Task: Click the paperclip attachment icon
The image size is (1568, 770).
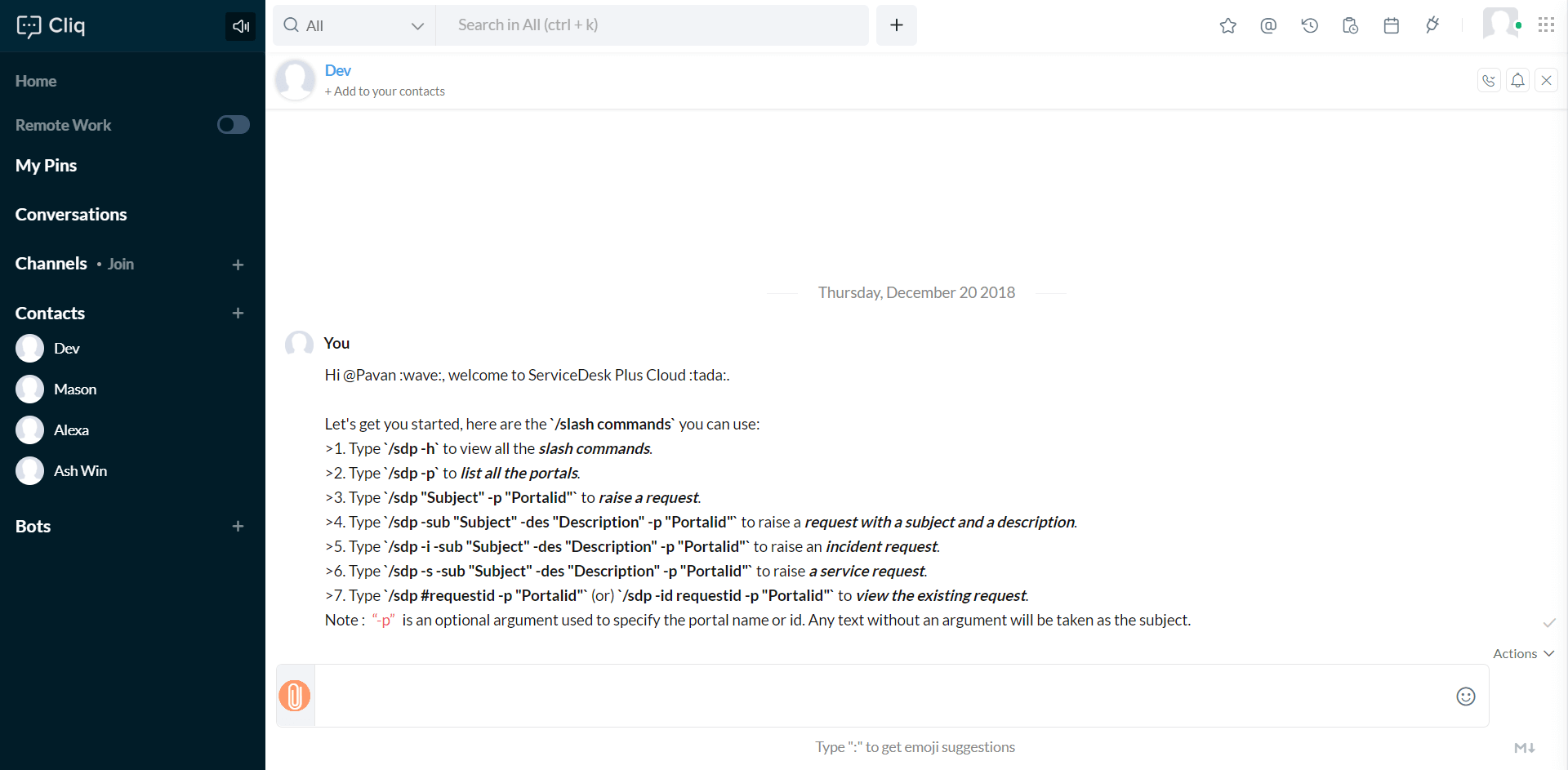Action: pos(295,696)
